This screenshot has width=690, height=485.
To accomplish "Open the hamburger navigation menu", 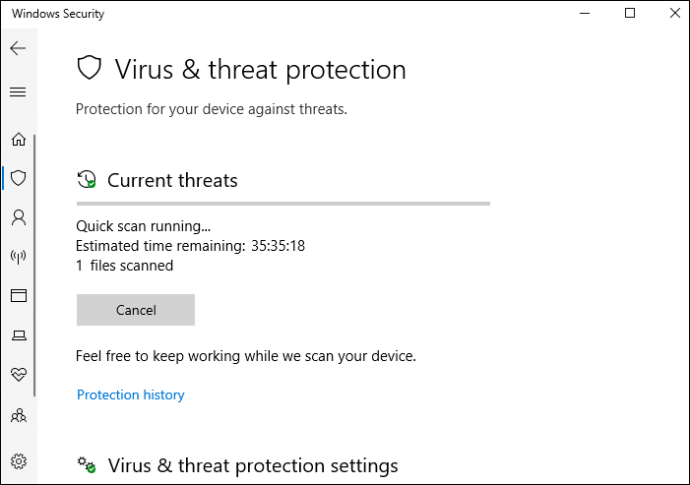I will click(x=18, y=92).
